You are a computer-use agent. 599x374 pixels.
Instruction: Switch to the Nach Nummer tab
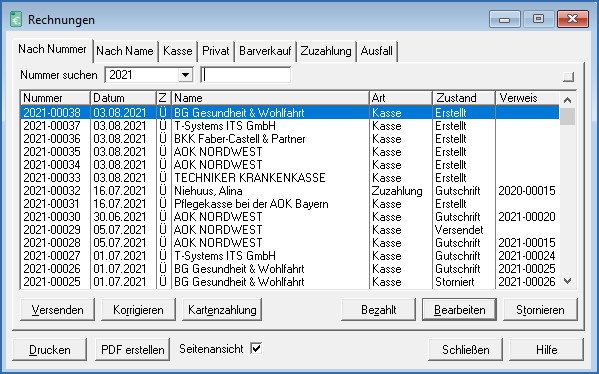click(x=52, y=49)
